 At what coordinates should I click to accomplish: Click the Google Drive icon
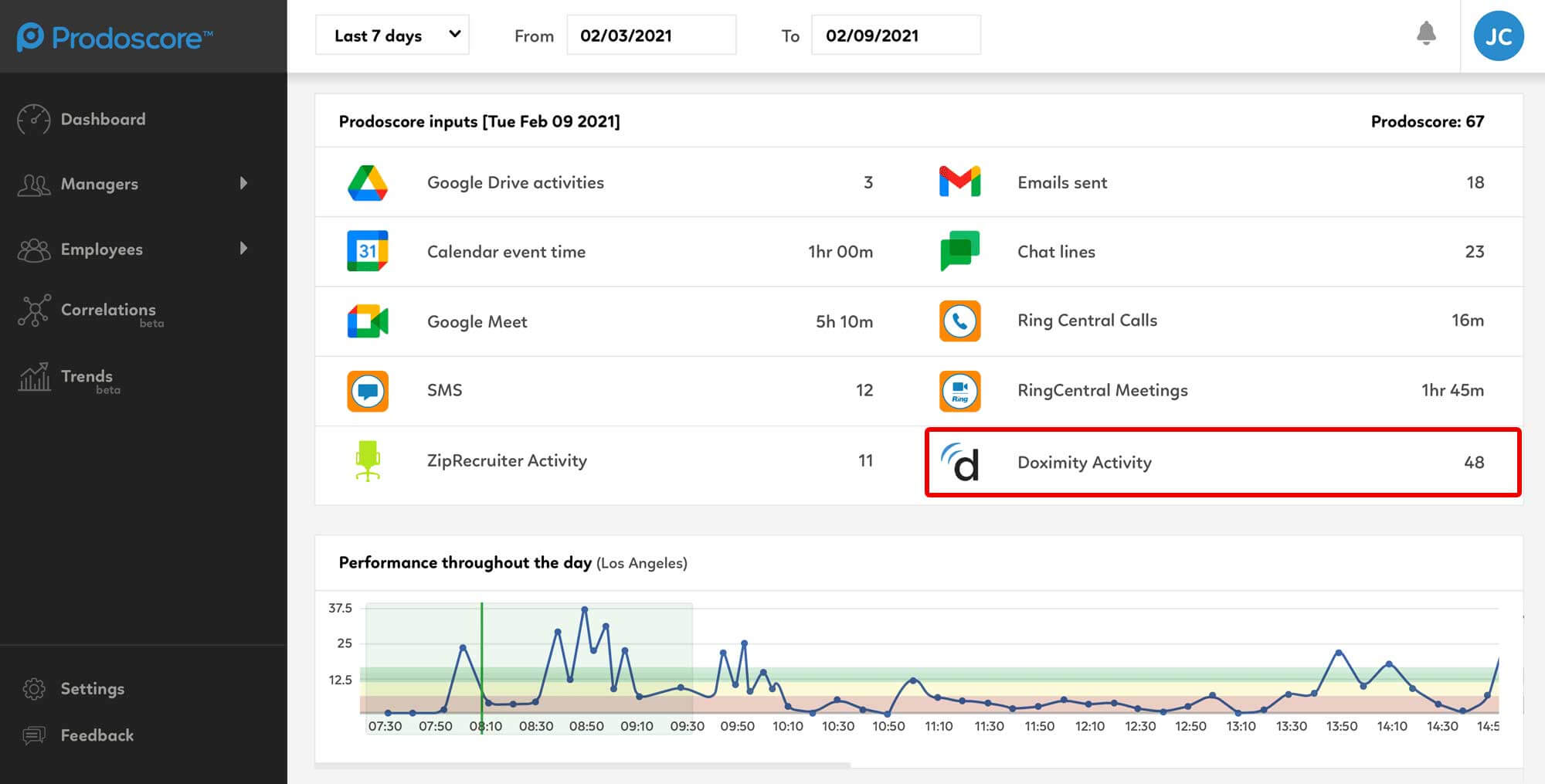pos(368,183)
